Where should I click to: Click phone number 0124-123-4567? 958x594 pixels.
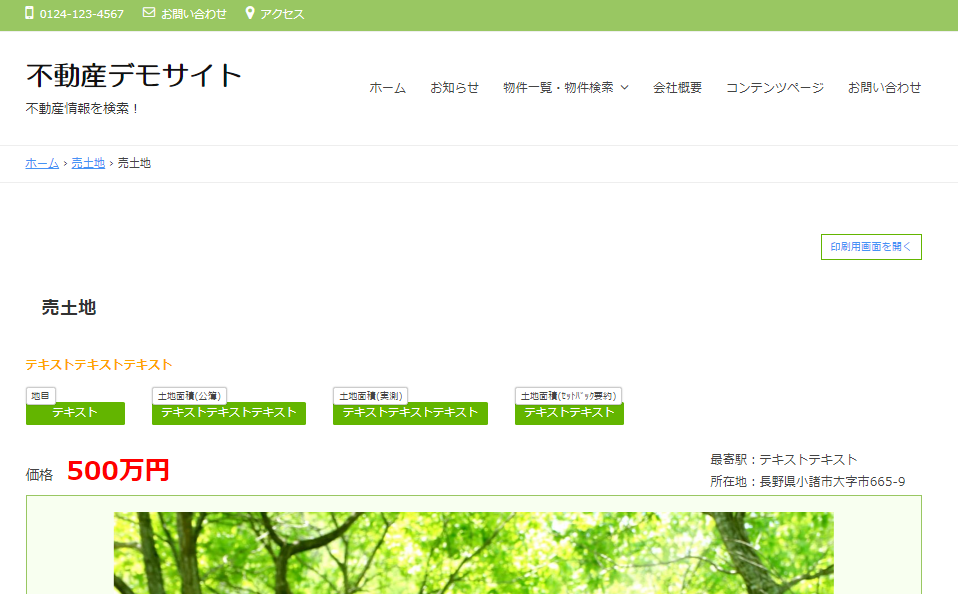click(82, 14)
